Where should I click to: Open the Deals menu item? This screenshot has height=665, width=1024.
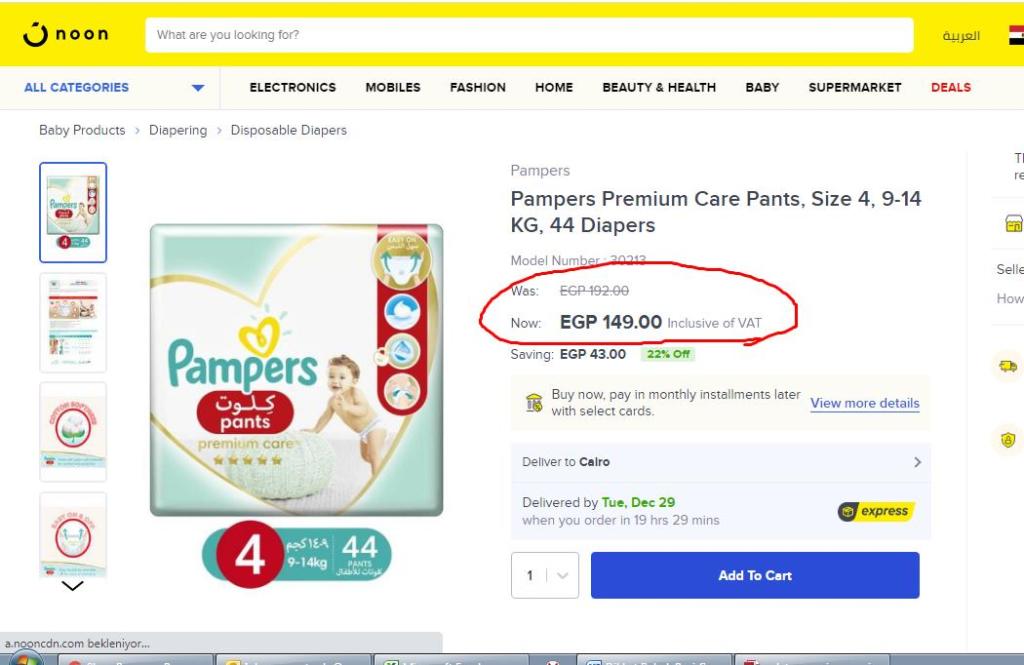(950, 87)
